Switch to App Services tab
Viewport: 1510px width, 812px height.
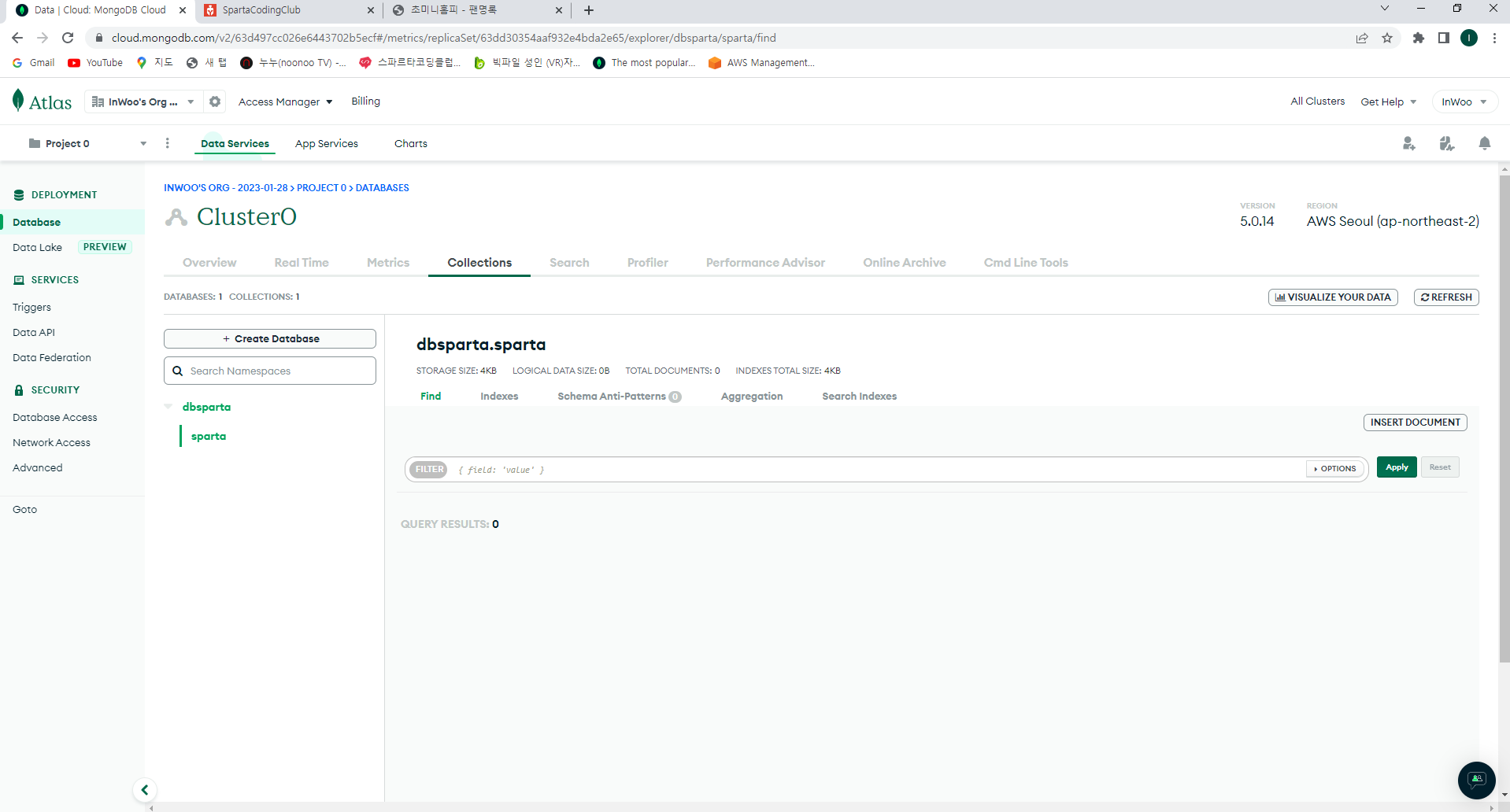pos(327,143)
